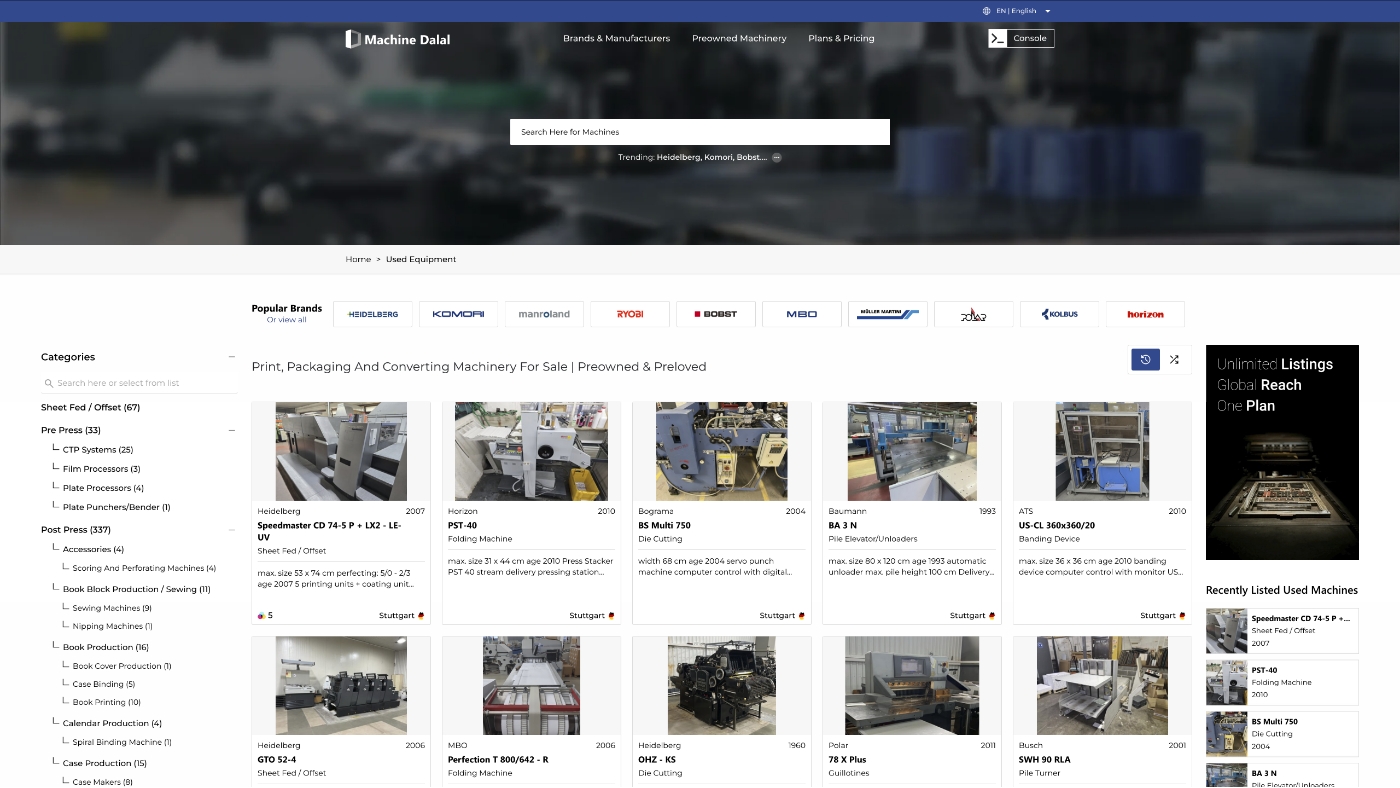The width and height of the screenshot is (1400, 788).
Task: Select Book Production (16) category
Action: 106,647
